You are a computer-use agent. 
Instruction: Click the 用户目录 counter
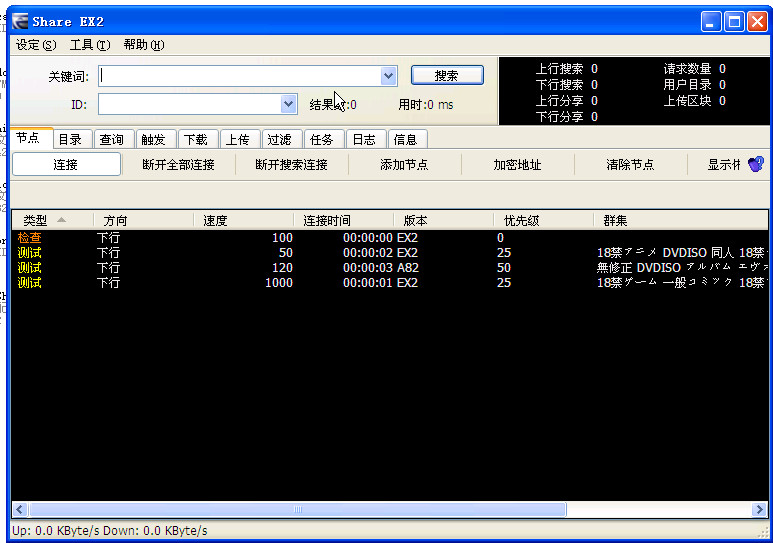click(x=695, y=85)
